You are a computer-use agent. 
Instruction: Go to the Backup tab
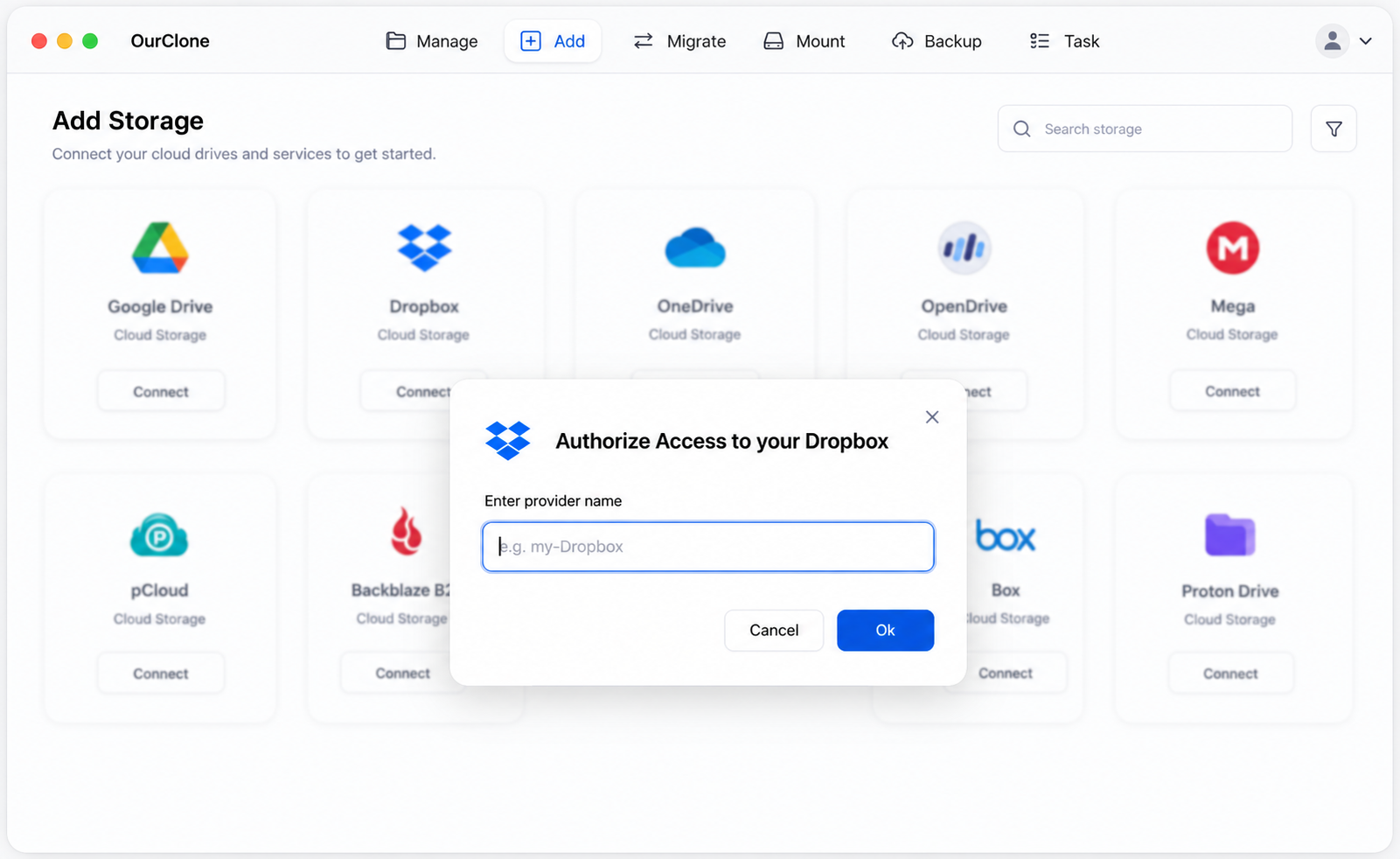937,41
